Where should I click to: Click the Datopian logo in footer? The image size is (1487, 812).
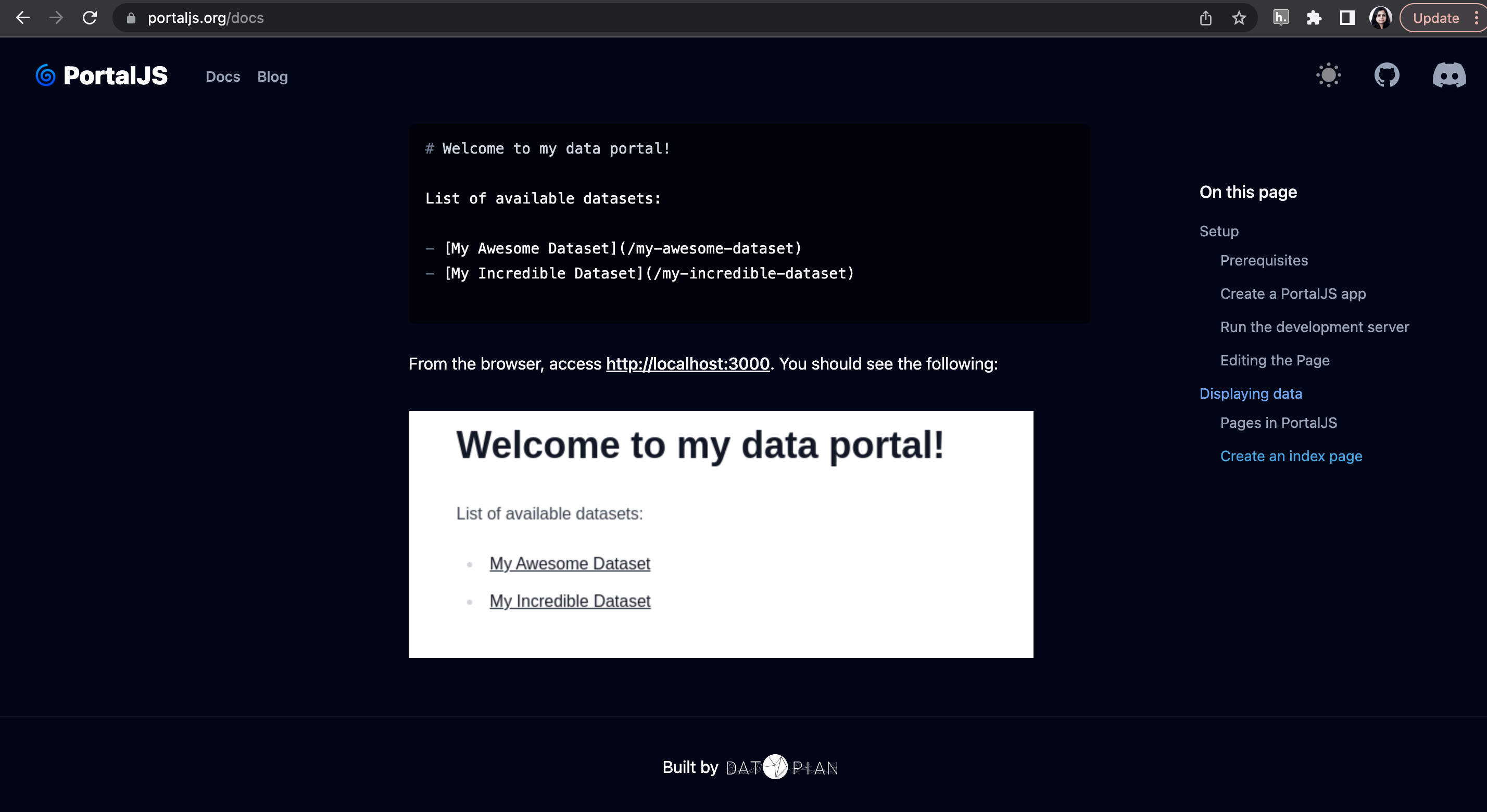[782, 767]
